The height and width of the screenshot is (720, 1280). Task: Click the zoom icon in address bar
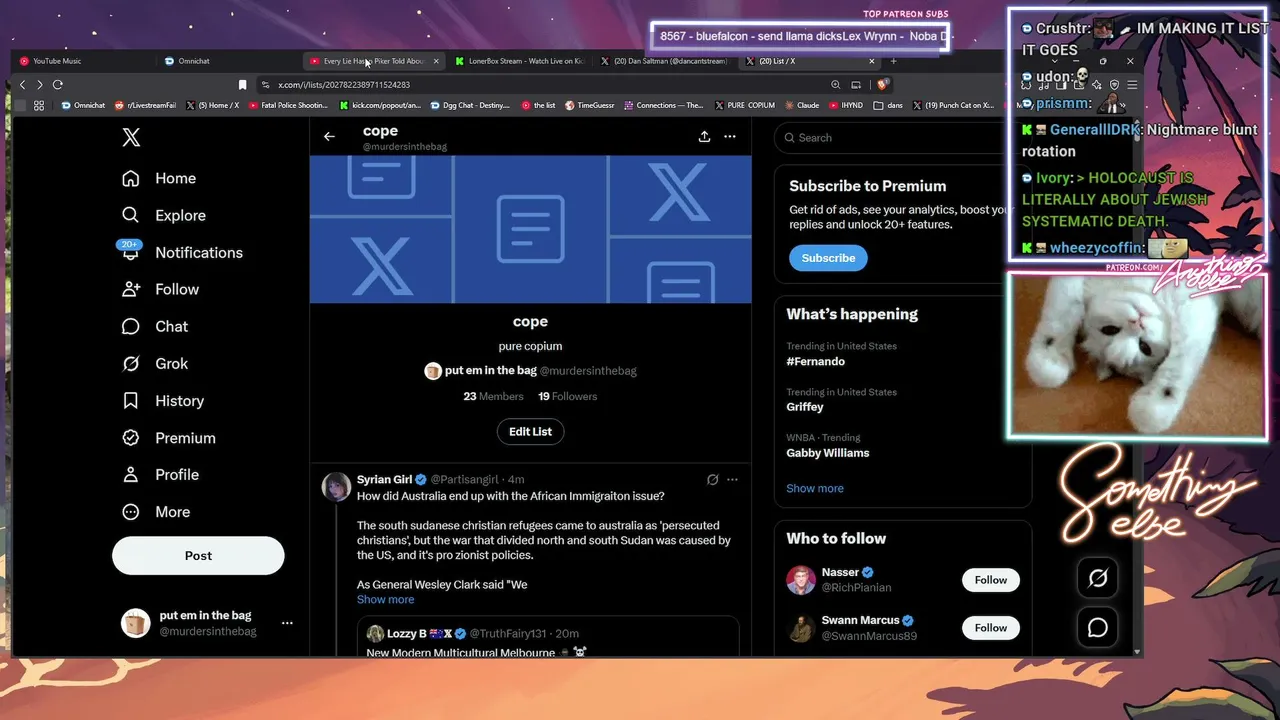[836, 85]
